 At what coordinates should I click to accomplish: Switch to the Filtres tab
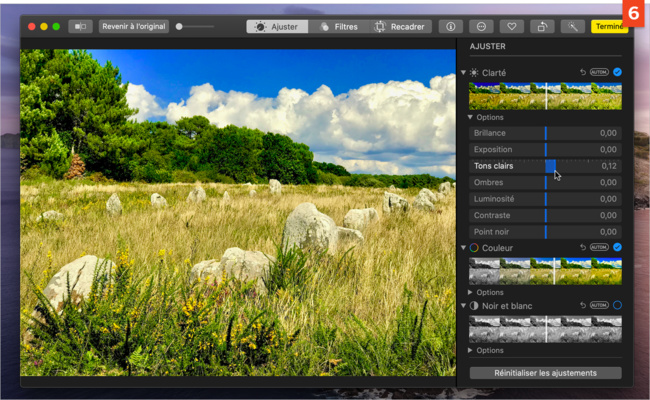[x=338, y=27]
